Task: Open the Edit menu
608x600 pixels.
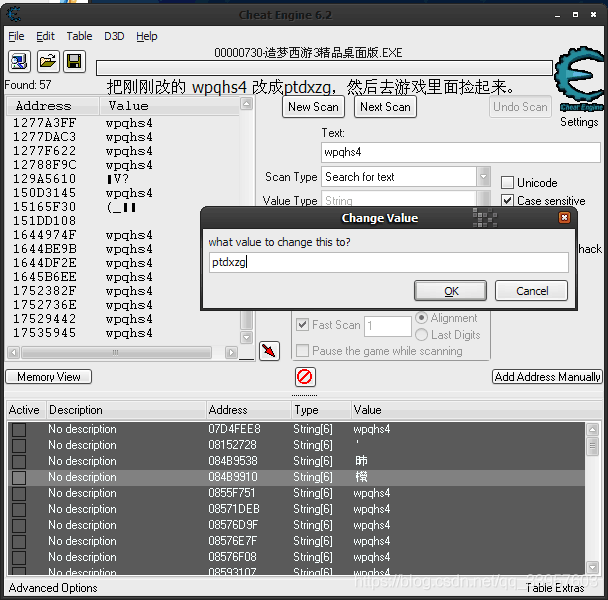Action: click(x=45, y=36)
